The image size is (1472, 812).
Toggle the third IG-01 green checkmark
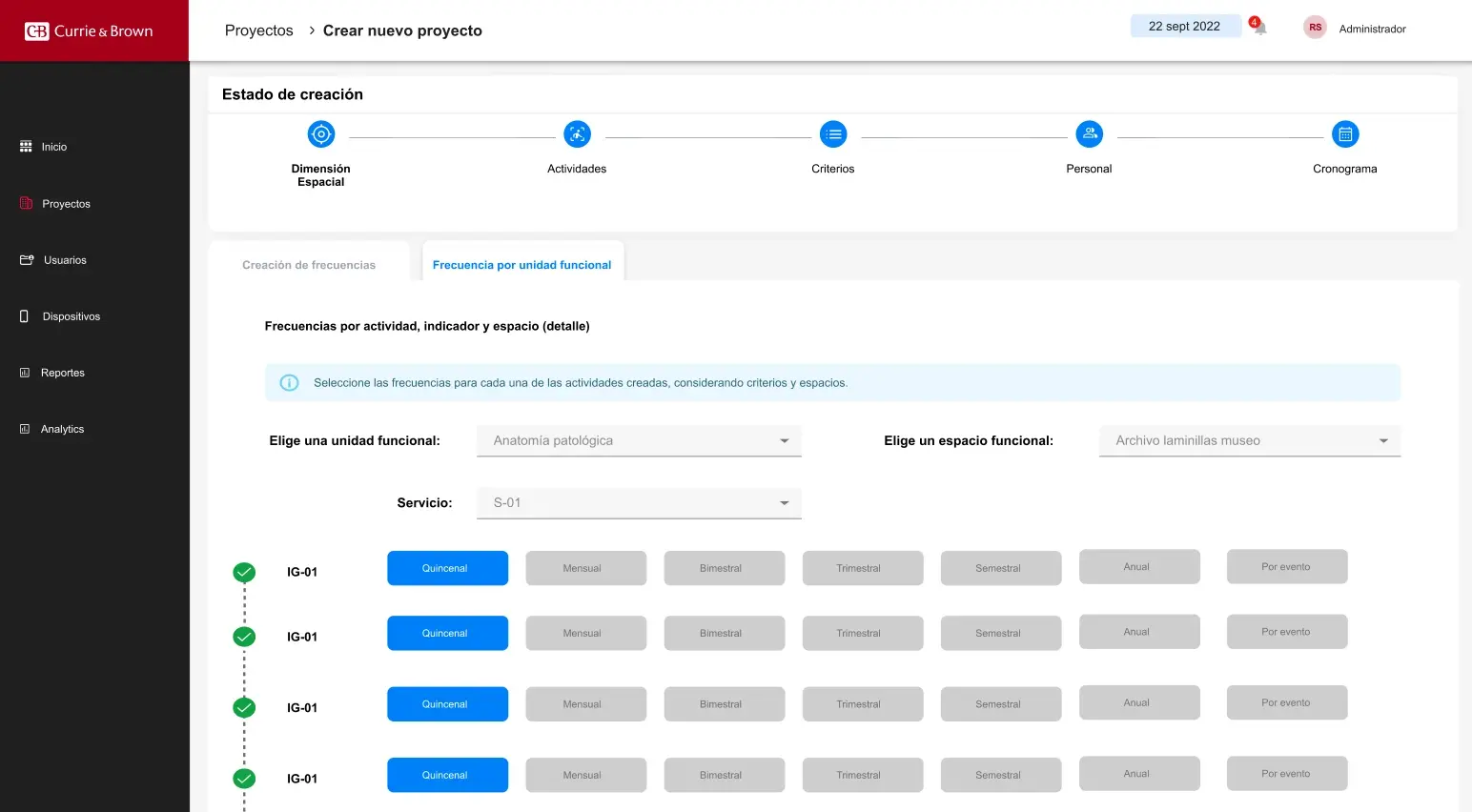pyautogui.click(x=244, y=707)
